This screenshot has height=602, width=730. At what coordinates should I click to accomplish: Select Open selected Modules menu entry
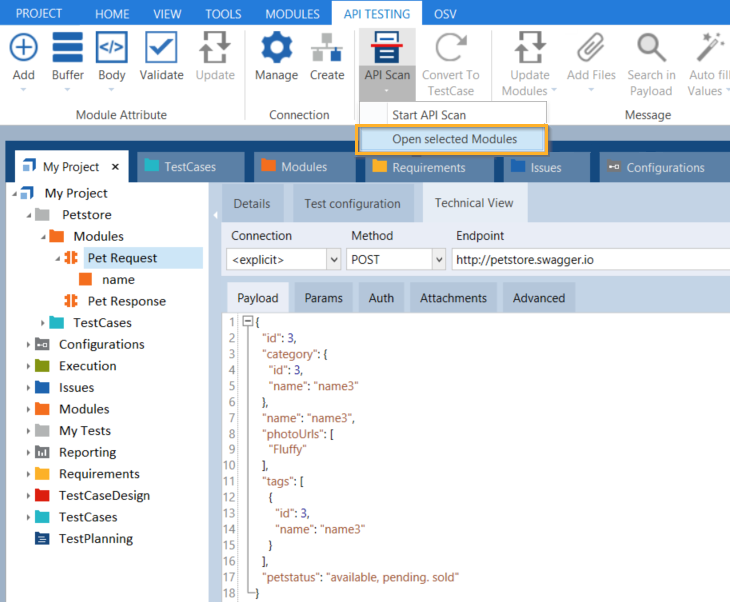click(x=454, y=139)
